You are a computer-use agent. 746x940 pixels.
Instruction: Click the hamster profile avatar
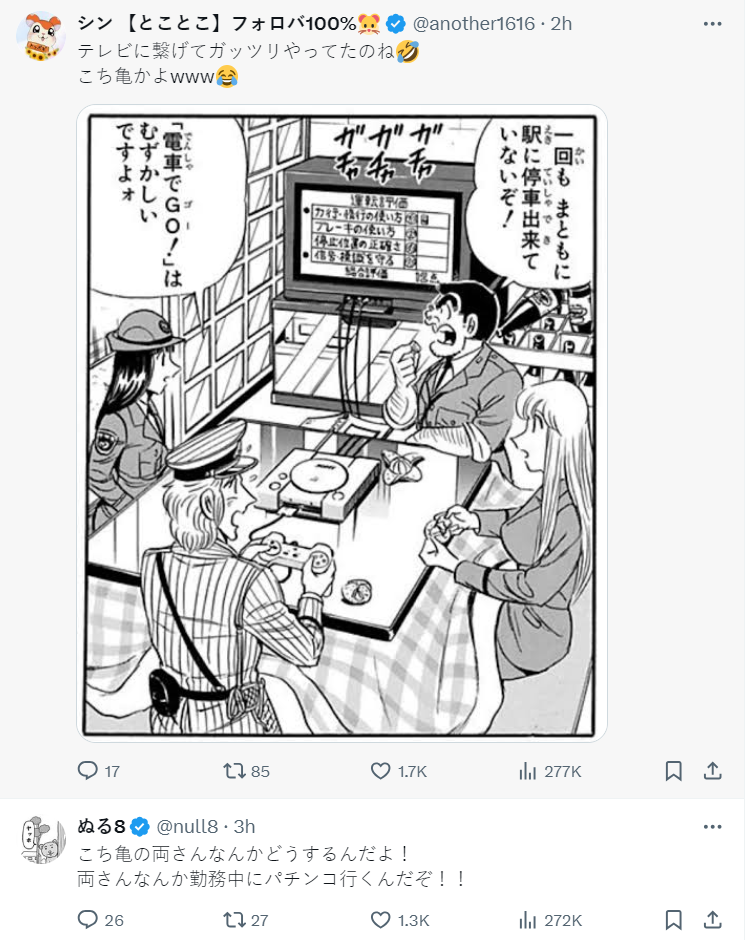point(41,36)
